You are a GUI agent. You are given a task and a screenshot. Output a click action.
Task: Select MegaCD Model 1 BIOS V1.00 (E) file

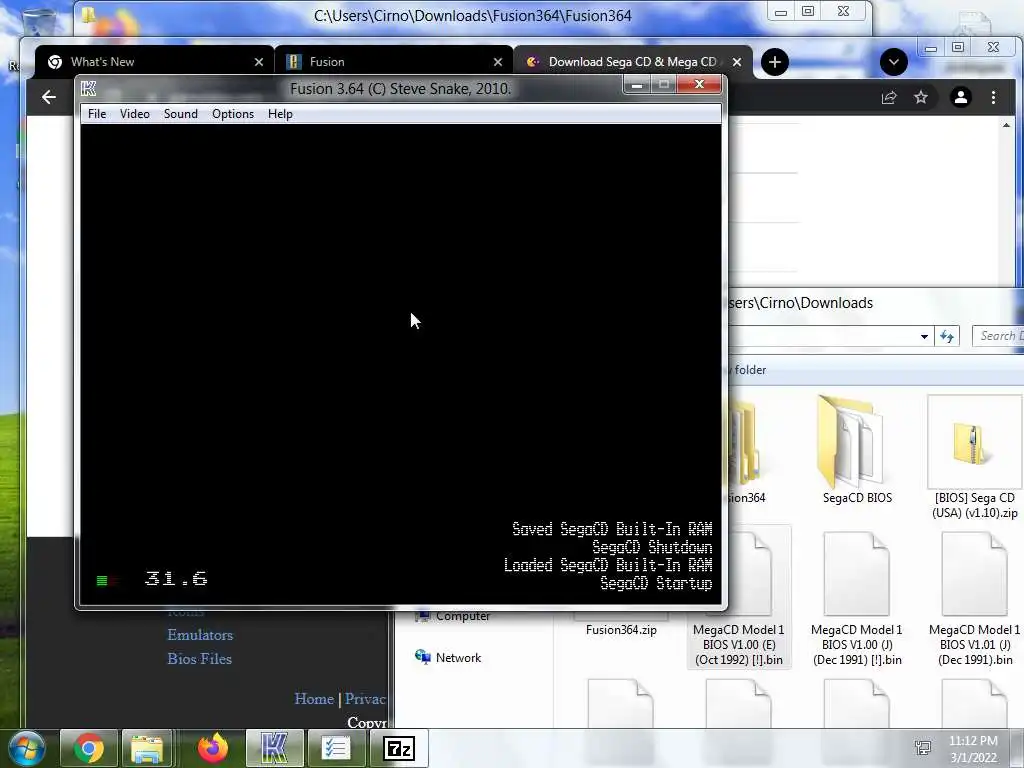739,598
